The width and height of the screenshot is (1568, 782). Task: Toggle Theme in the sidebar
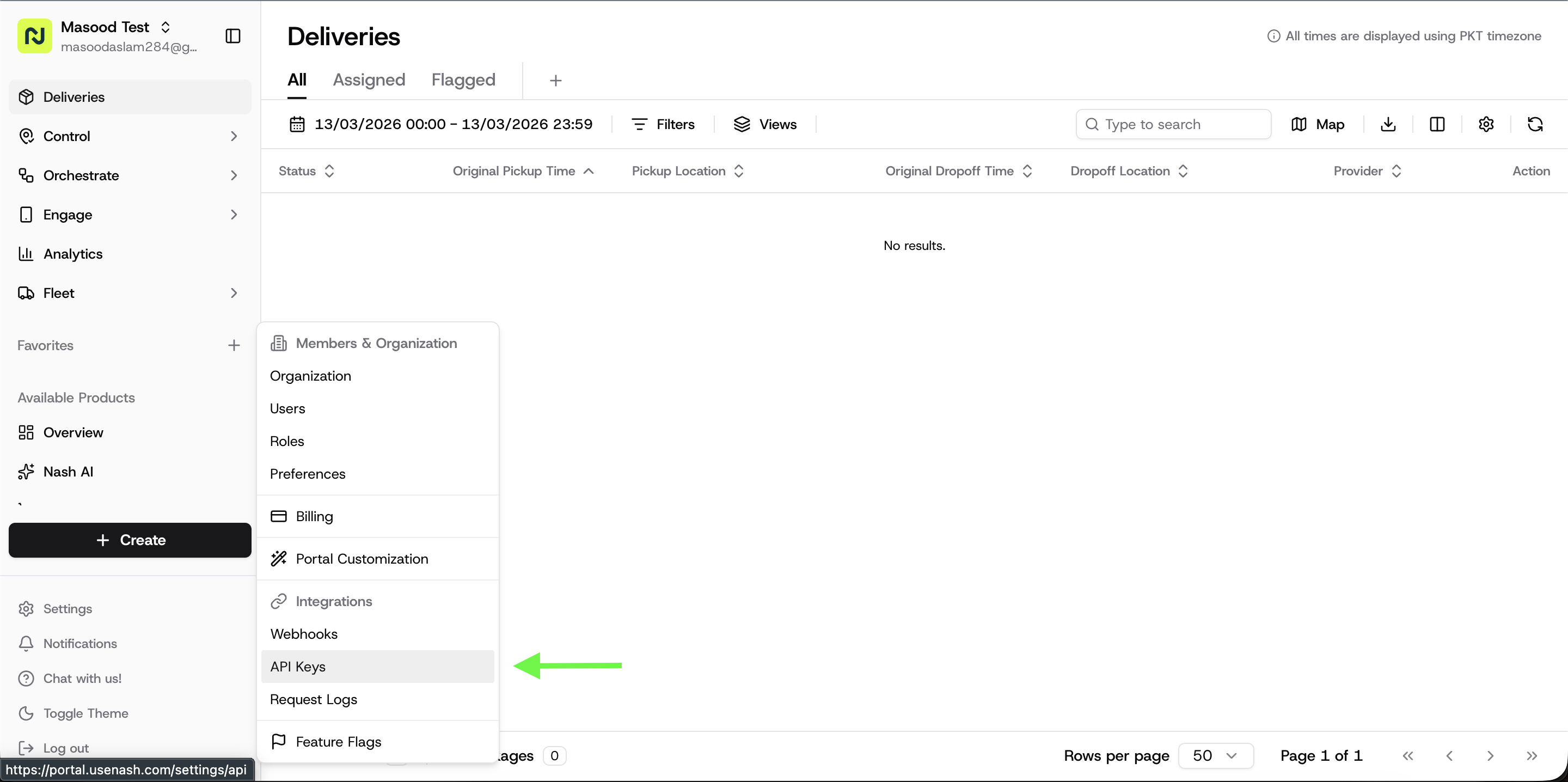[85, 713]
